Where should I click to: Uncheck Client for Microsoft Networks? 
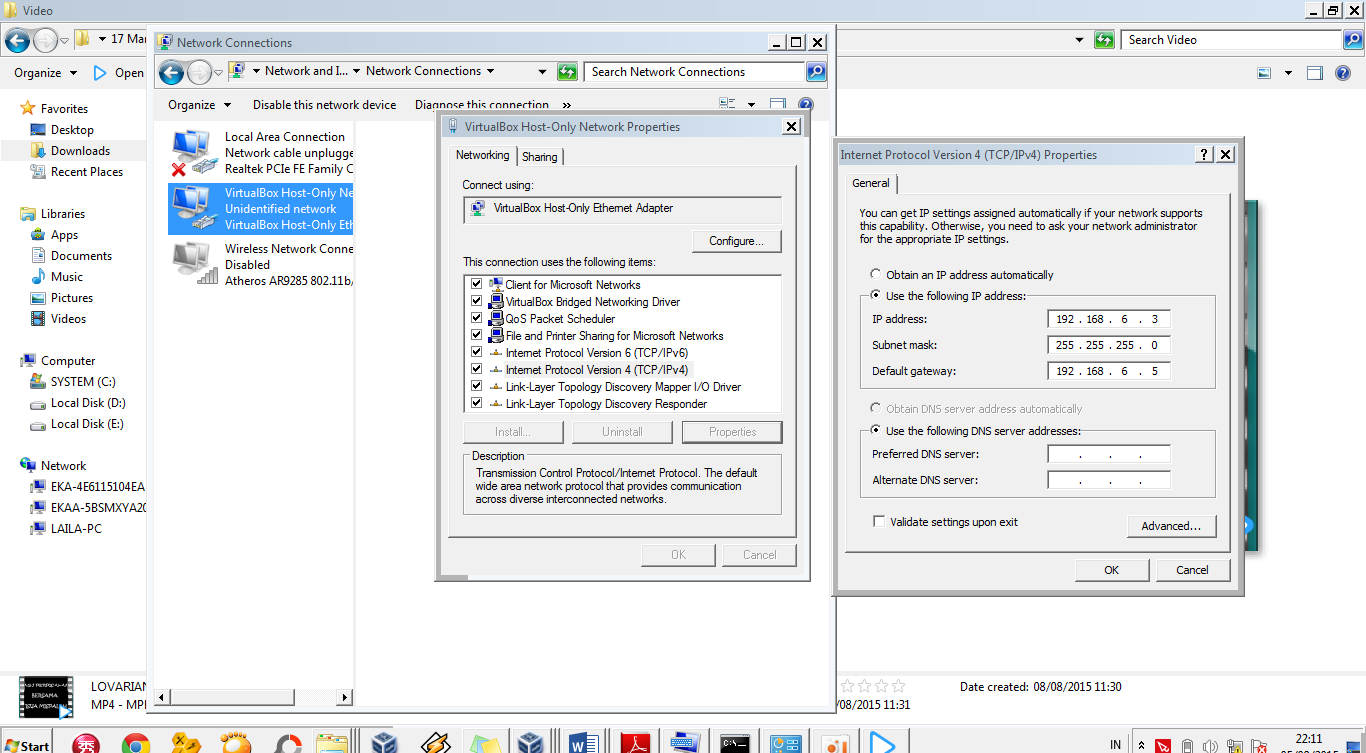(x=476, y=285)
